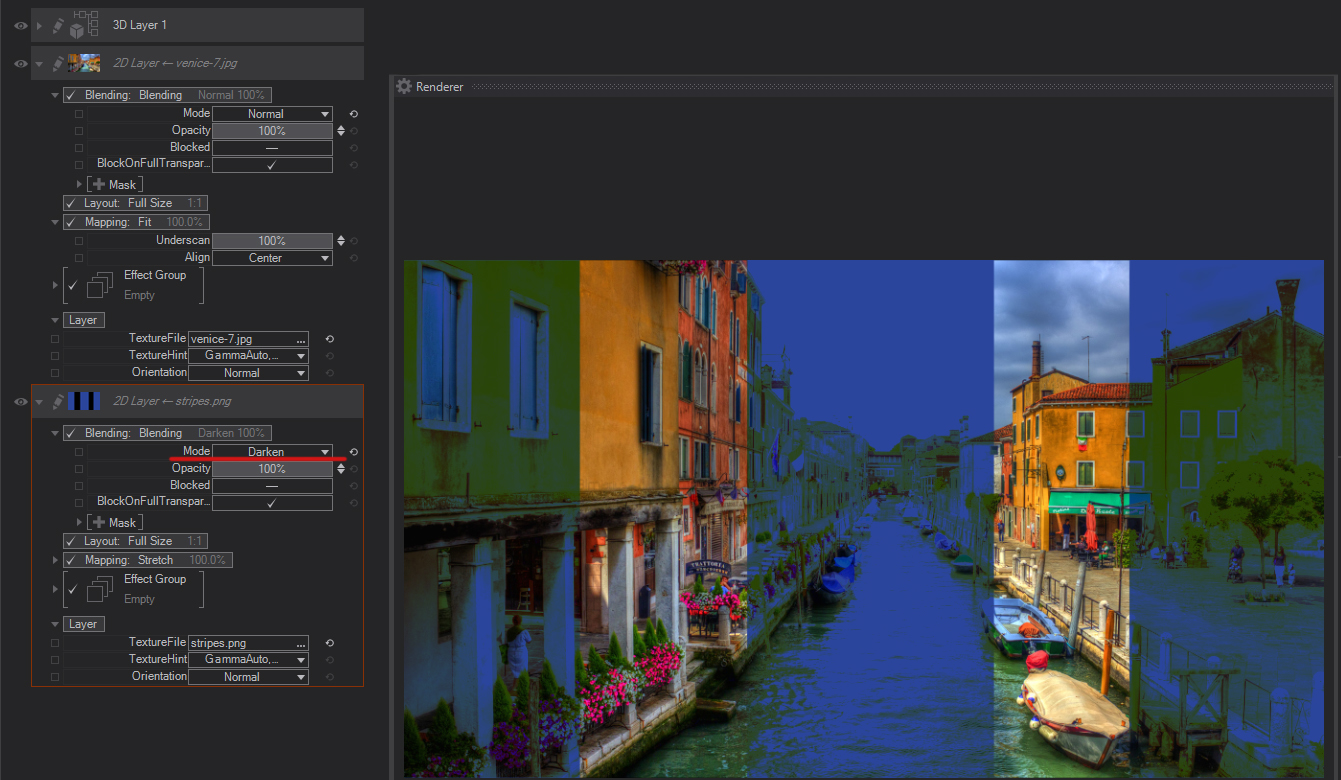The width and height of the screenshot is (1341, 780).
Task: Toggle visibility of the stripes.png layer
Action: 20,401
